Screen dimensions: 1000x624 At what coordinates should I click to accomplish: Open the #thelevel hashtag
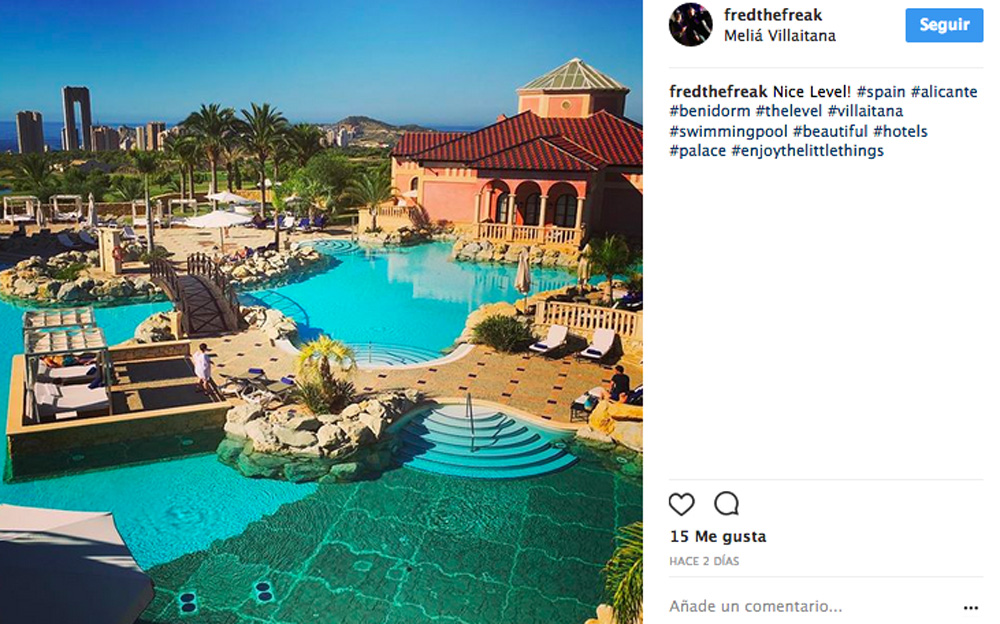[789, 111]
